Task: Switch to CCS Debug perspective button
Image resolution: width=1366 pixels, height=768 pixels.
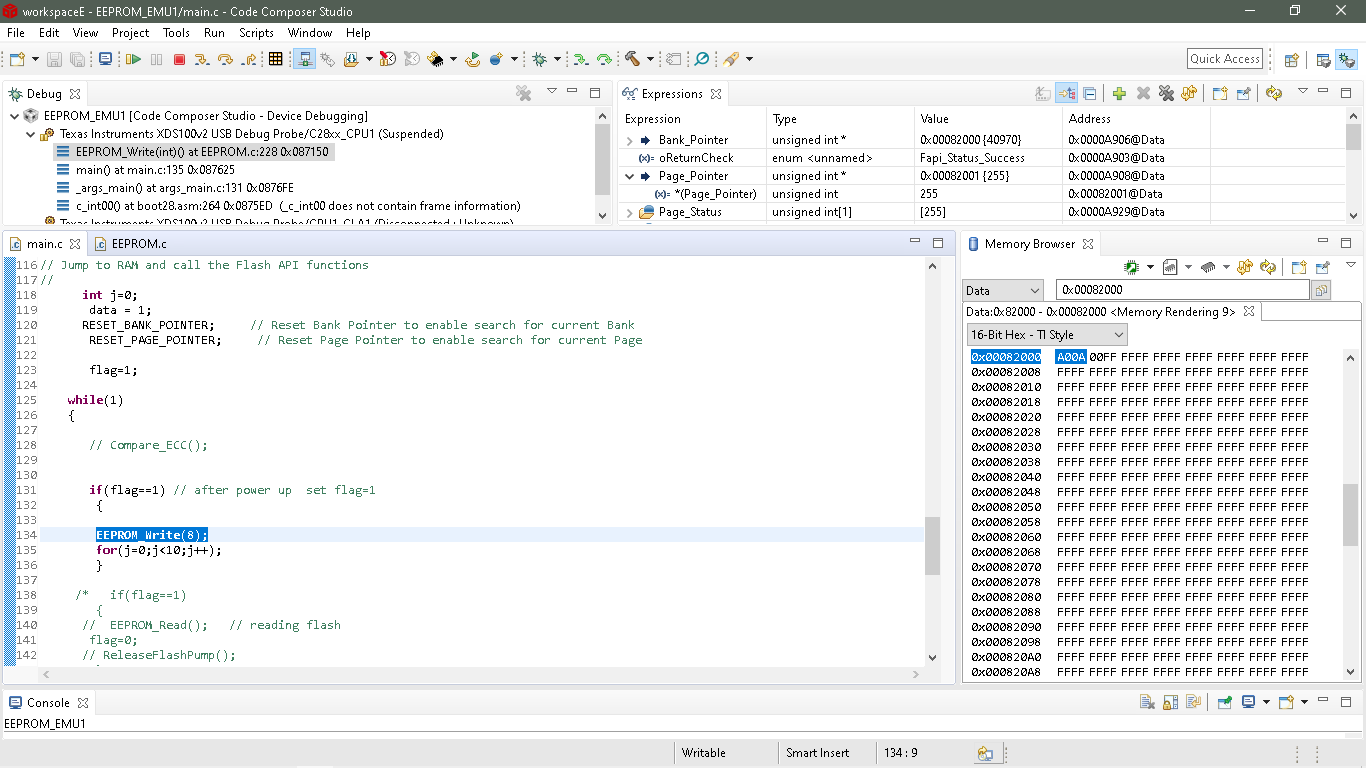Action: [x=1346, y=60]
